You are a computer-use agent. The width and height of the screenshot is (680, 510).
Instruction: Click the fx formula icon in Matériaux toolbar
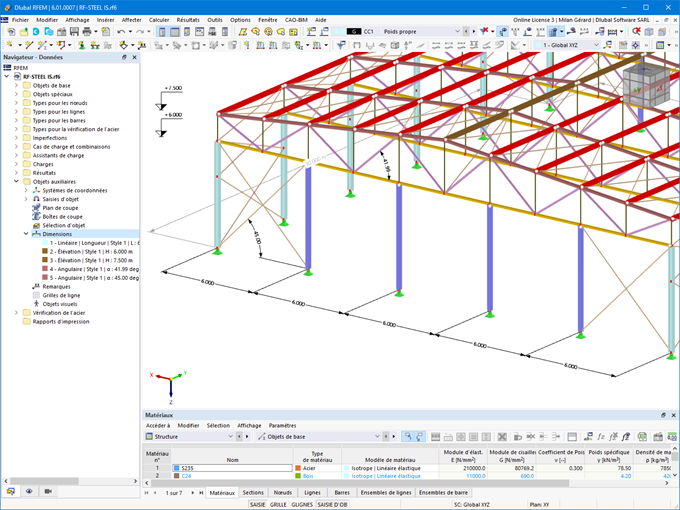pyautogui.click(x=601, y=437)
